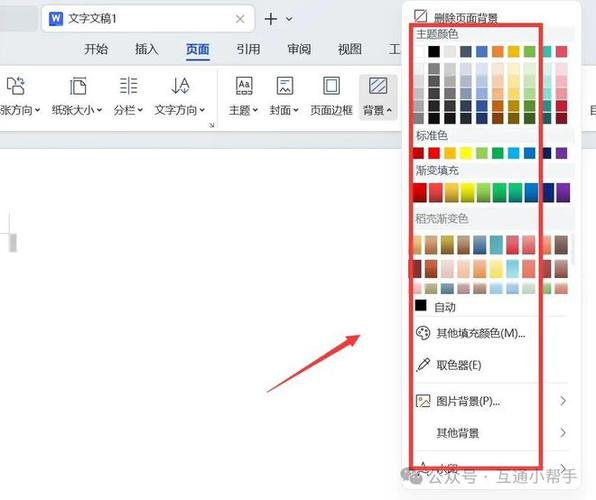The height and width of the screenshot is (500, 596).
Task: Switch to the 插入 tab
Action: (147, 49)
